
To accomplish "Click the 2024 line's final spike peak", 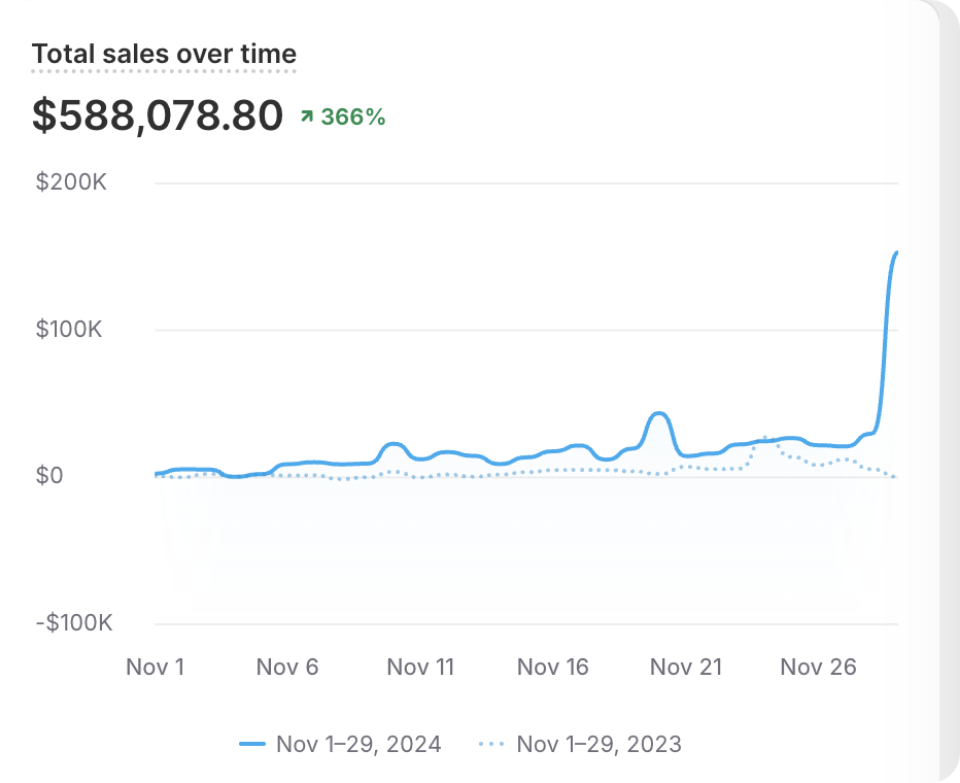I will 896,253.
